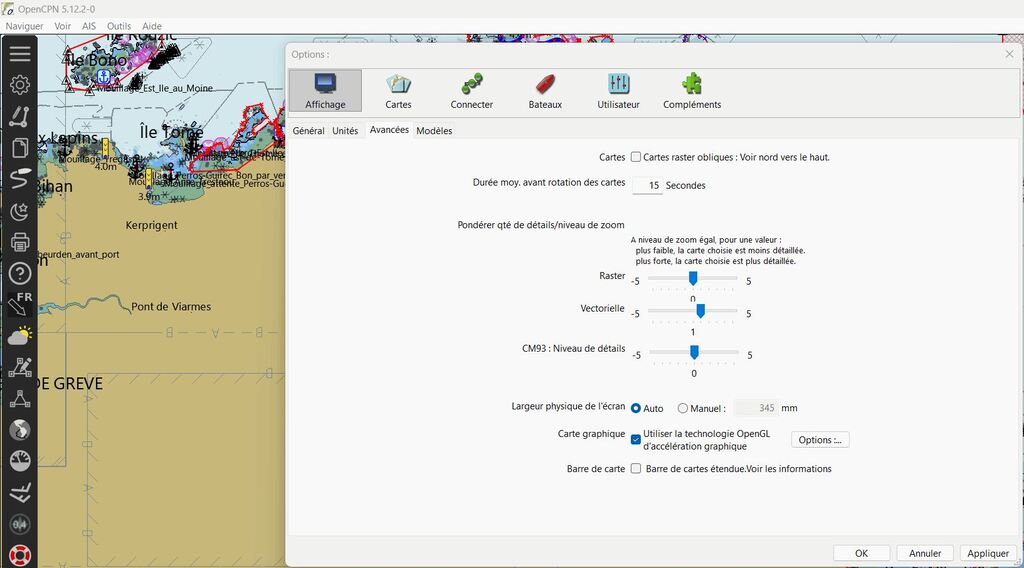
Task: Click the red lifebuoy icon
Action: click(19, 554)
